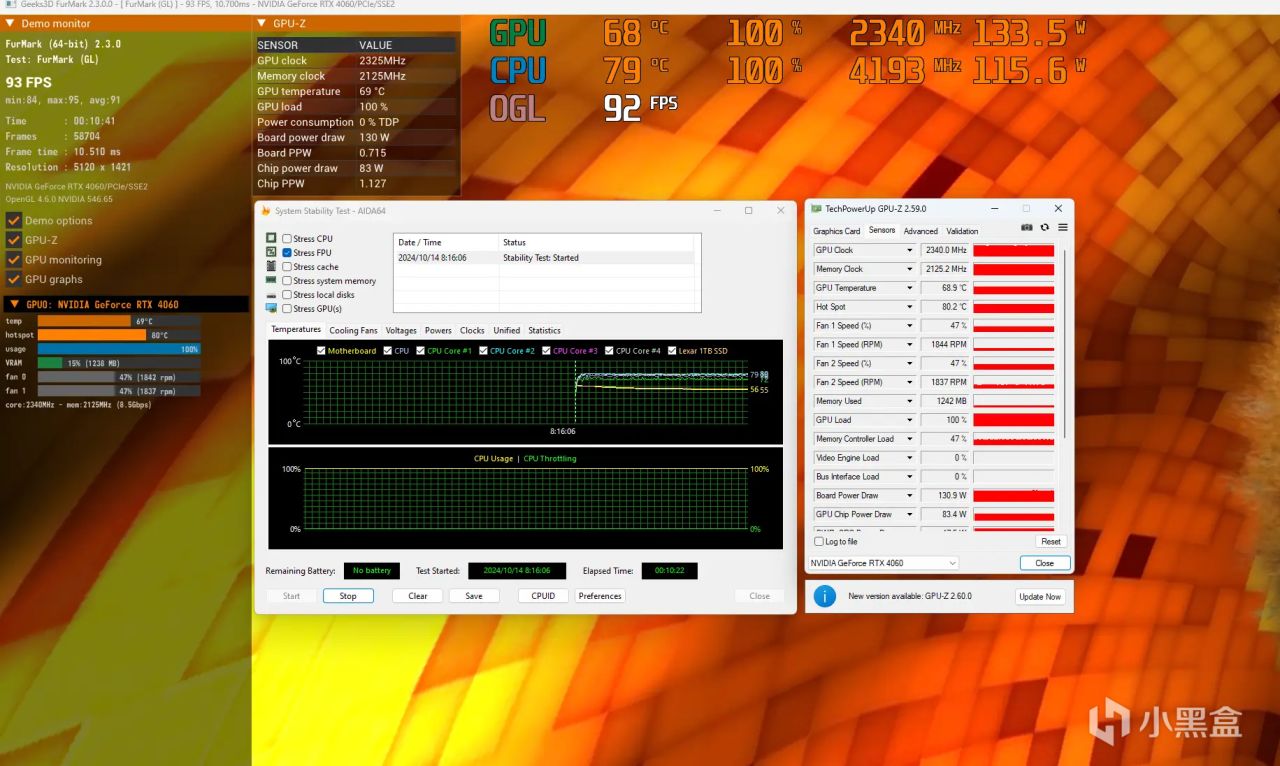Stop the AIDA64 stability test
This screenshot has width=1280, height=766.
[348, 596]
